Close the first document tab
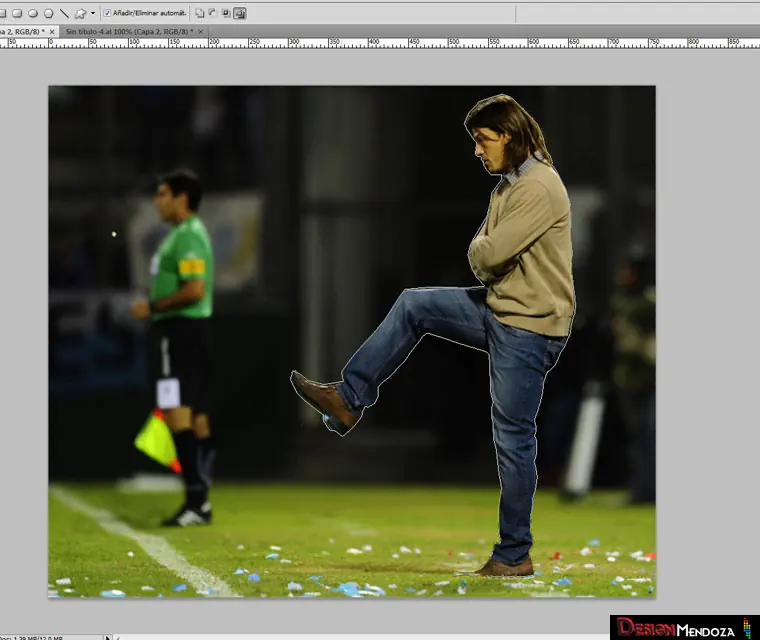 50,32
